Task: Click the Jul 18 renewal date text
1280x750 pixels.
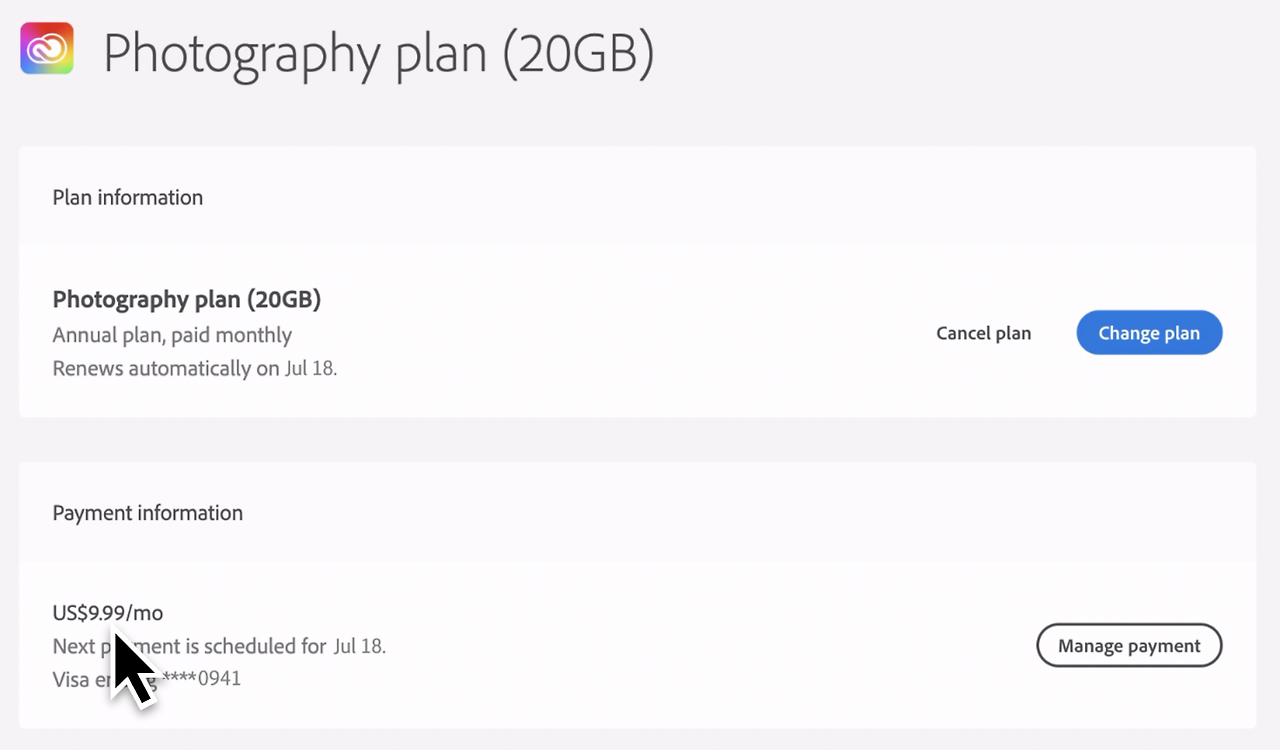Action: [x=312, y=368]
